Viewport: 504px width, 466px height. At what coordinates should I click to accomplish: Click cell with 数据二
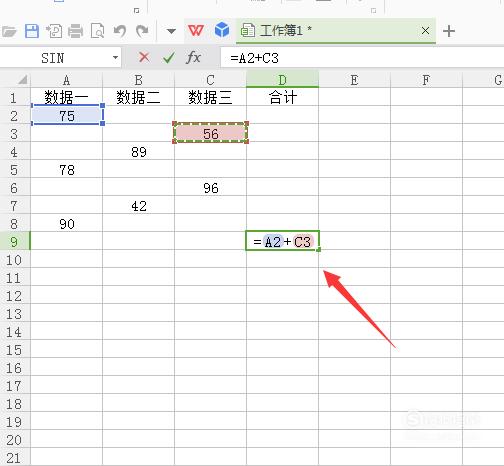(x=138, y=97)
